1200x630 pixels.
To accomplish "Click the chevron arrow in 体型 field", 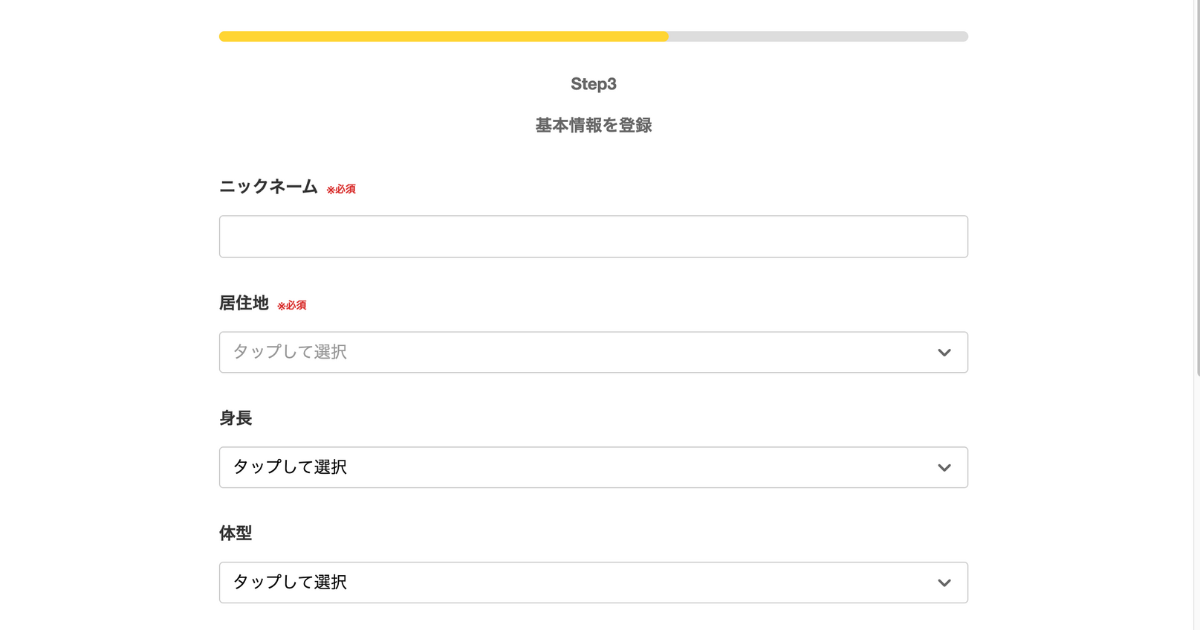I will 944,583.
